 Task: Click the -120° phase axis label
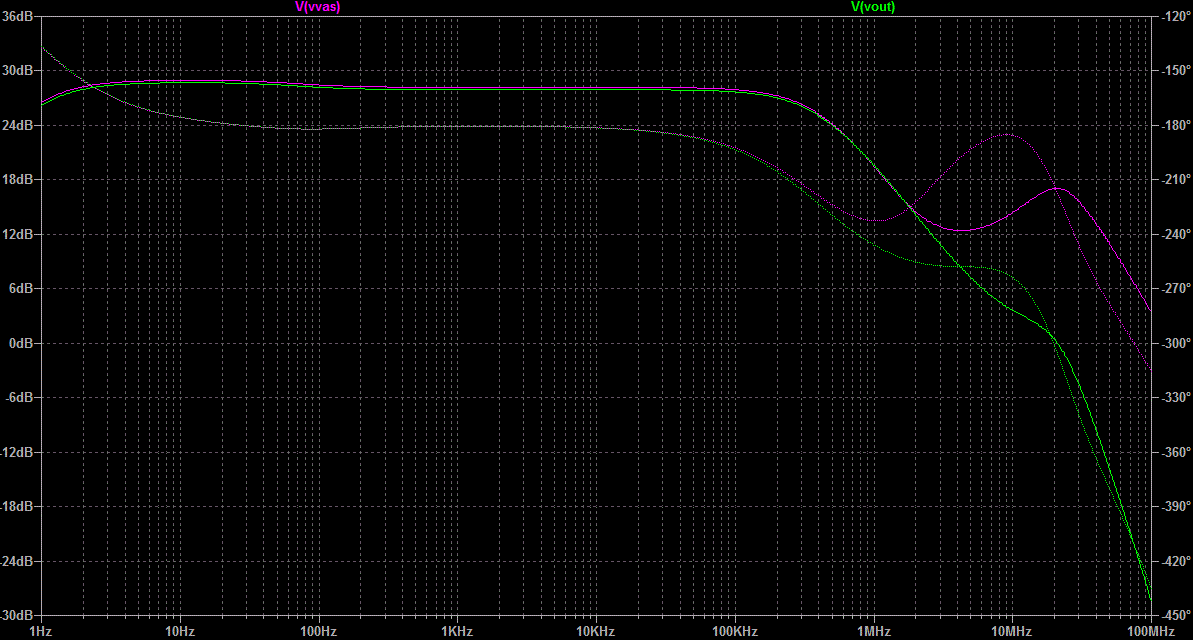click(1176, 16)
